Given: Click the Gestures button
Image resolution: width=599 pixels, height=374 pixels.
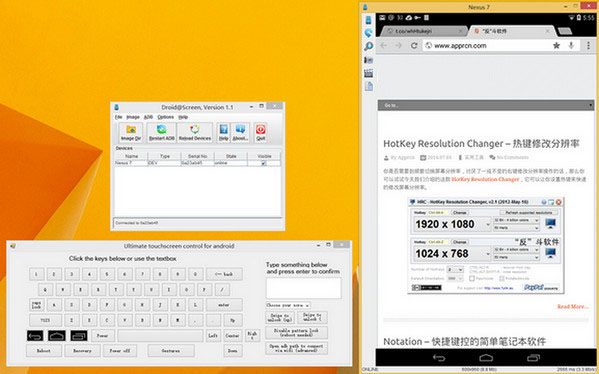Looking at the screenshot, I should click(170, 350).
